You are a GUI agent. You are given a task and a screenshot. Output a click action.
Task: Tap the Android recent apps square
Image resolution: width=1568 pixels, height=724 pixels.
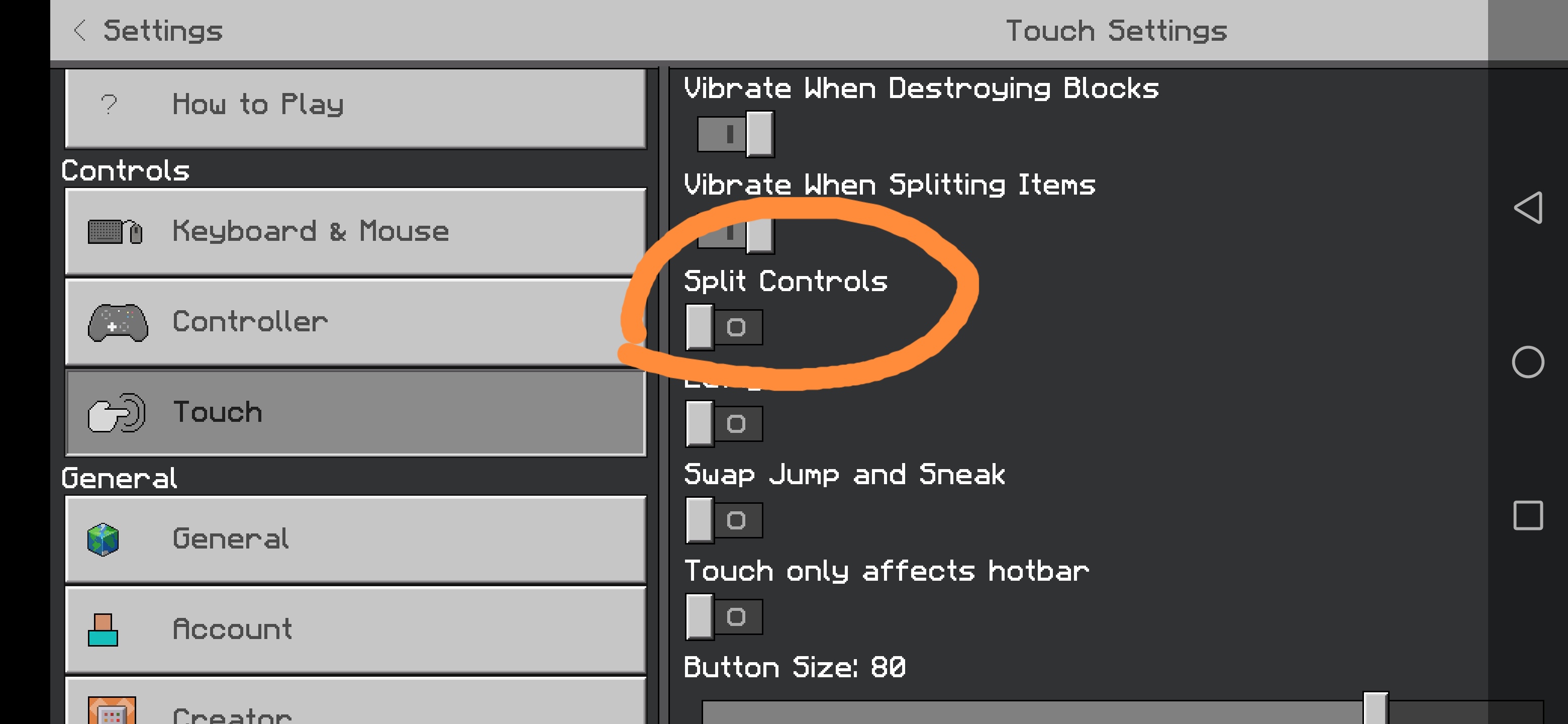(x=1528, y=516)
